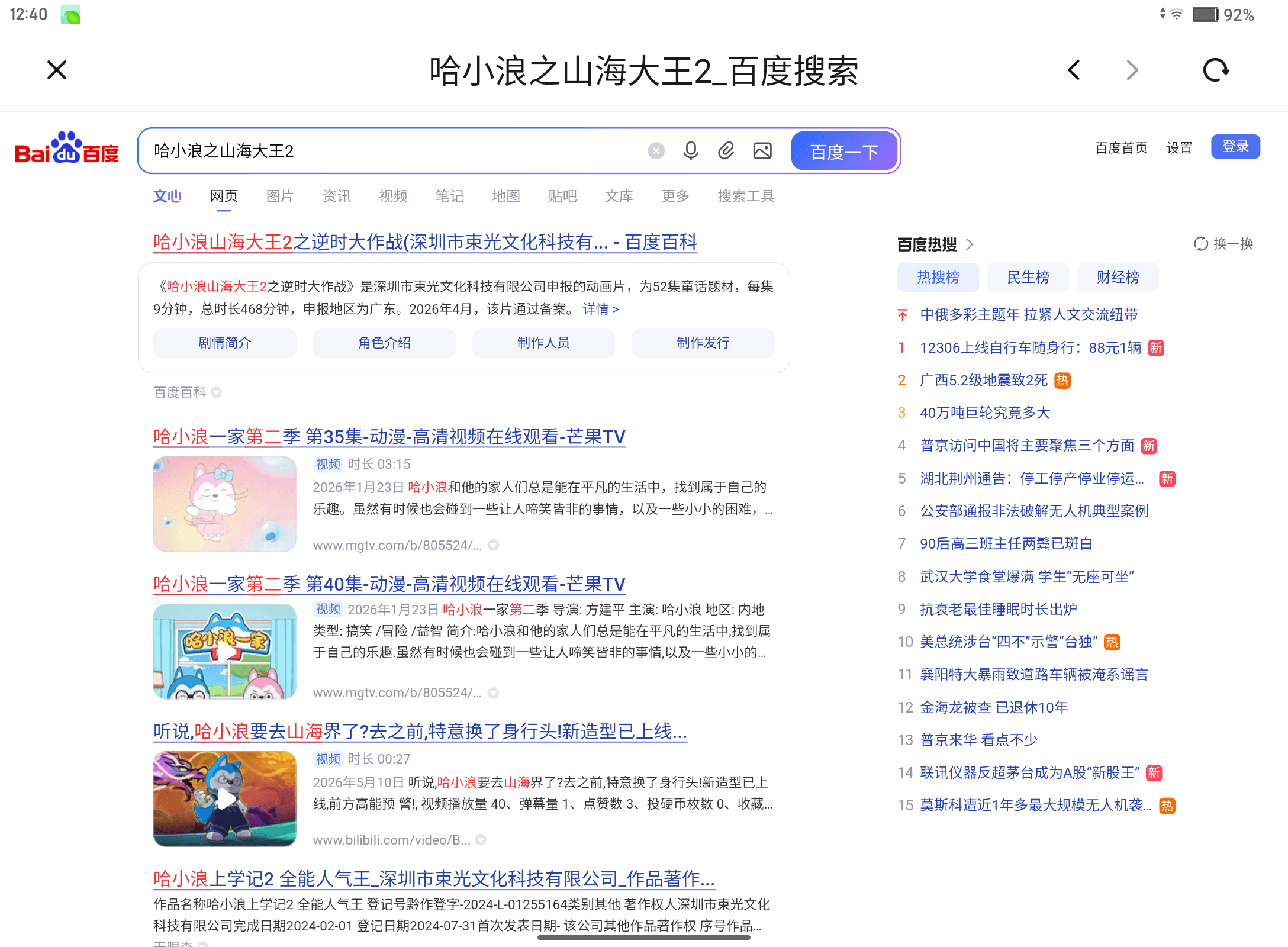The image size is (1288, 947).
Task: Open 剧情简介 section button
Action: click(225, 343)
